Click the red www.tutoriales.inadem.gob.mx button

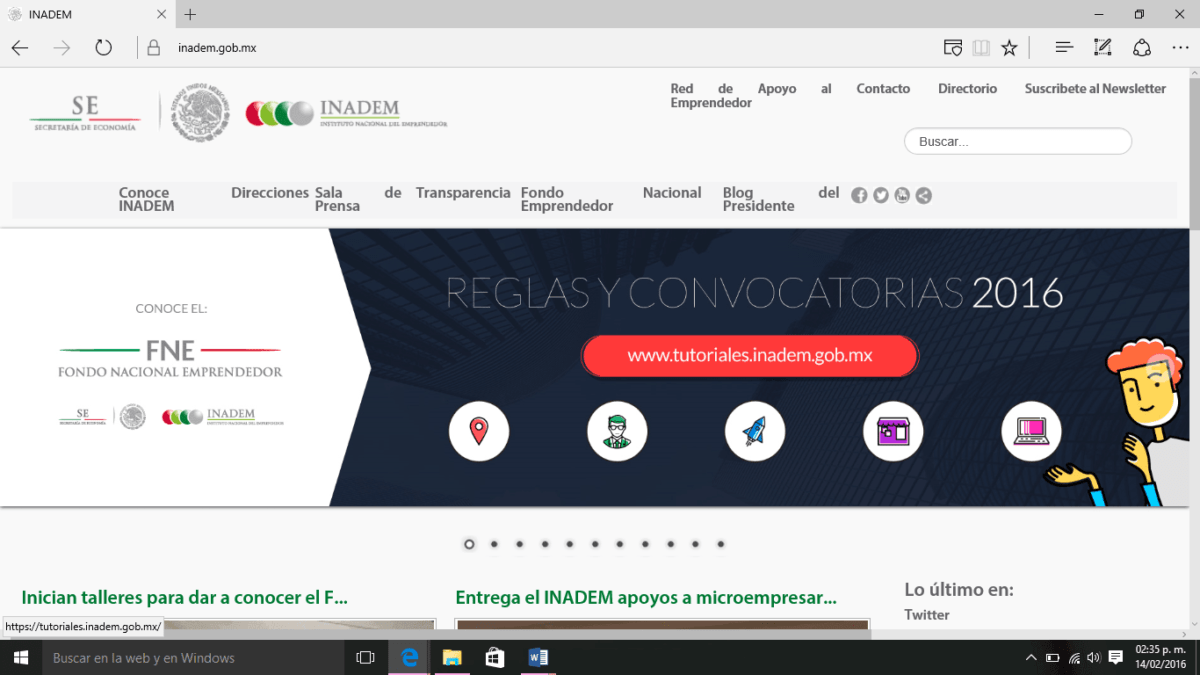(x=750, y=356)
